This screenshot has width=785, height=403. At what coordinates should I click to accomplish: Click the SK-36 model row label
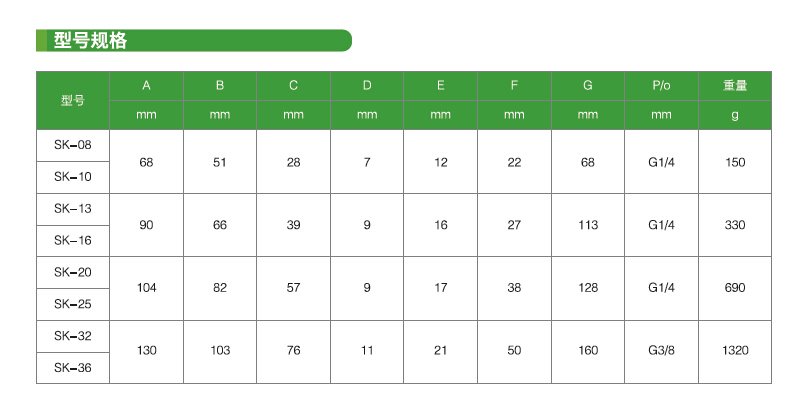coord(73,368)
